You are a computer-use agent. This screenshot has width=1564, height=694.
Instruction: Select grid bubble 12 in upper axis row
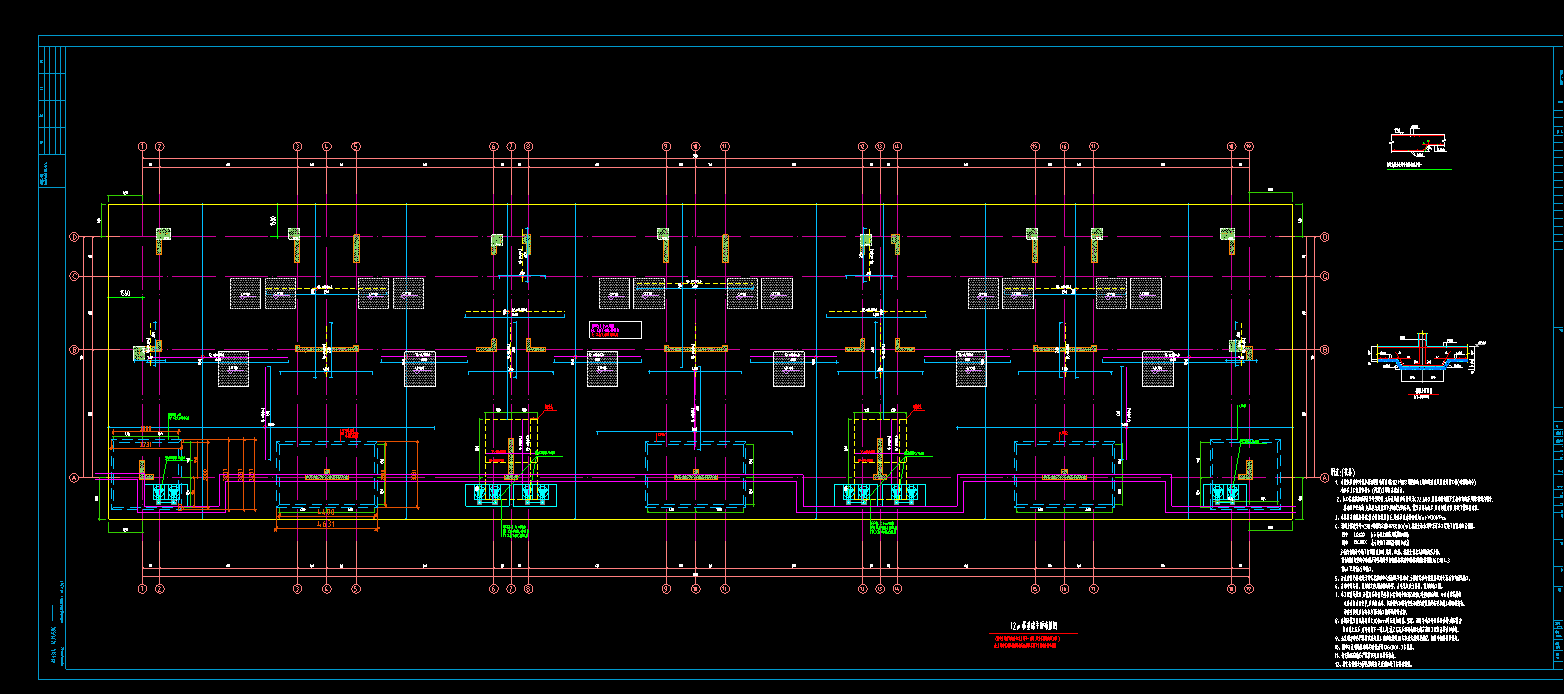862,146
